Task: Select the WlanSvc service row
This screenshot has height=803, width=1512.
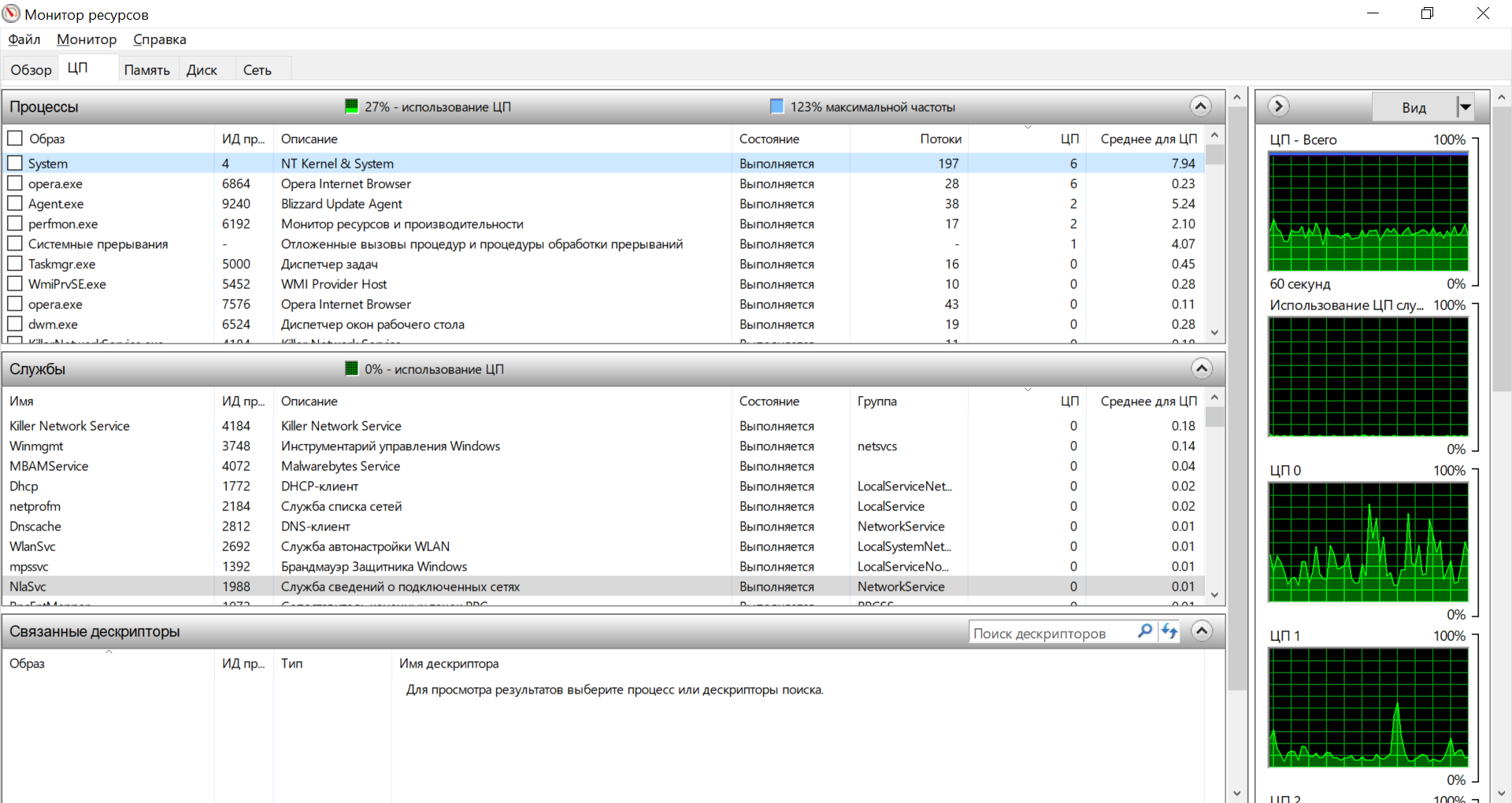Action: point(603,546)
